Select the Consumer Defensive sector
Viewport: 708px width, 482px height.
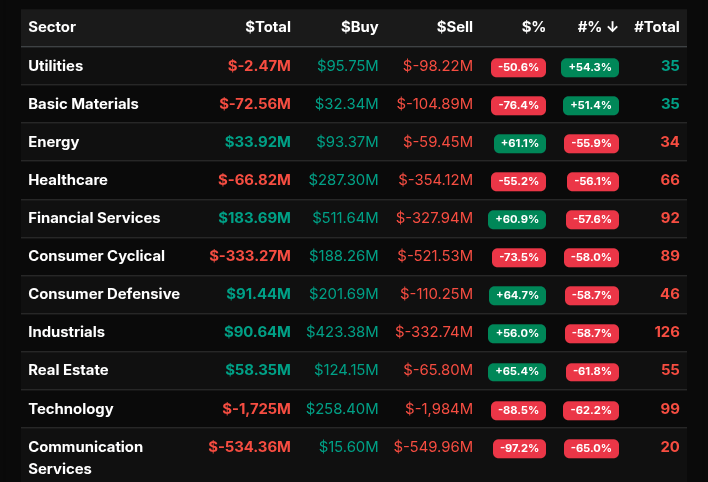coord(104,294)
